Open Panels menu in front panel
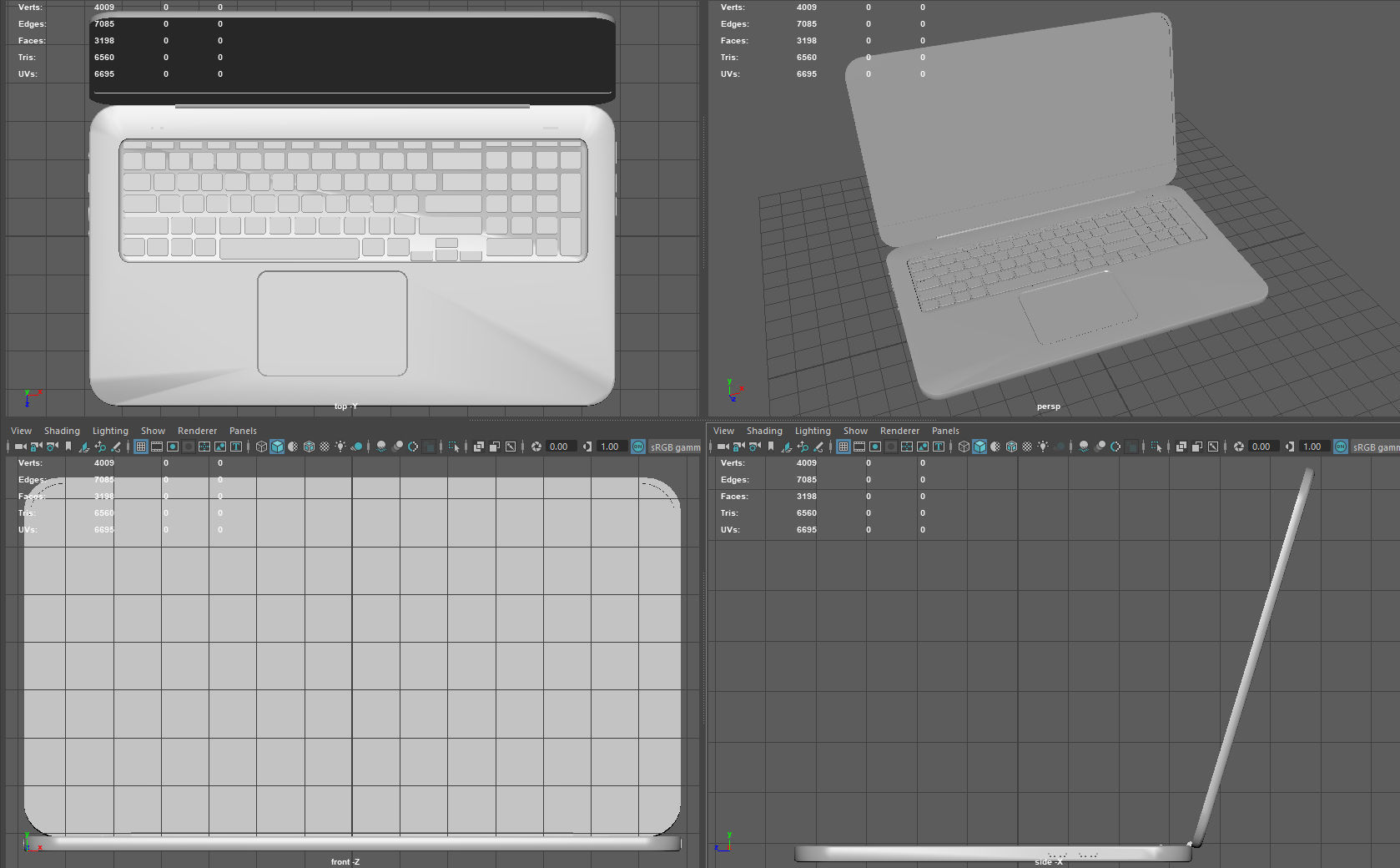 point(243,431)
